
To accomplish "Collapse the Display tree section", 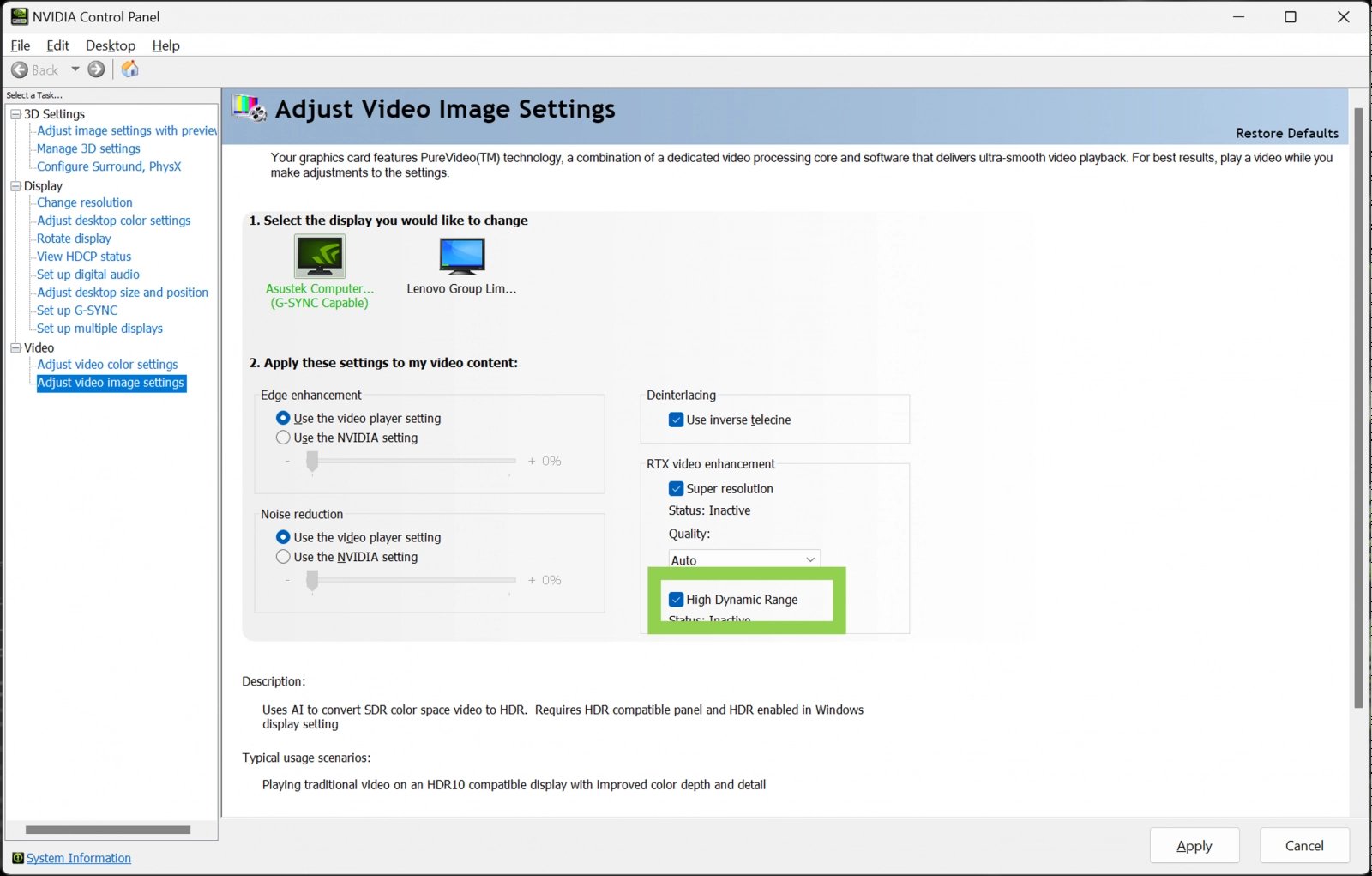I will click(x=15, y=185).
